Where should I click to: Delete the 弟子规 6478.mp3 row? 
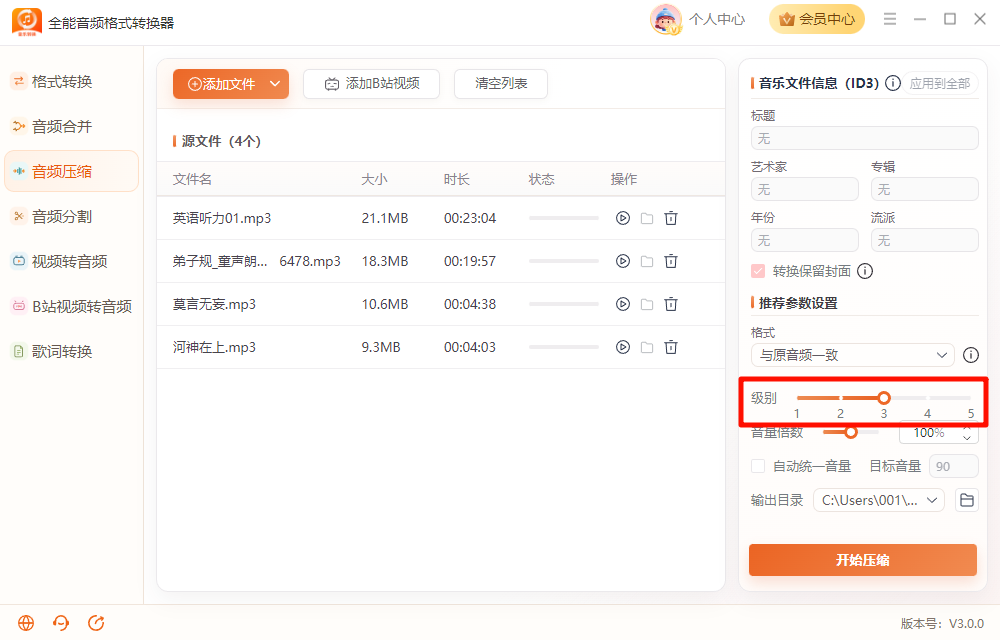[671, 261]
